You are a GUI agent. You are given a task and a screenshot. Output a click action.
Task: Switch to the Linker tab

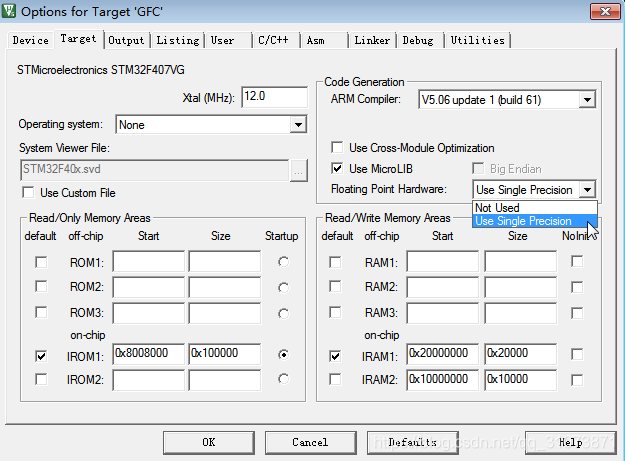coord(372,40)
